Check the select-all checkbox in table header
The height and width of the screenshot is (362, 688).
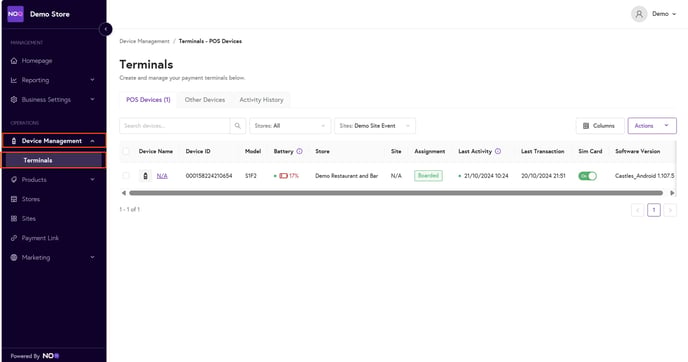[126, 151]
